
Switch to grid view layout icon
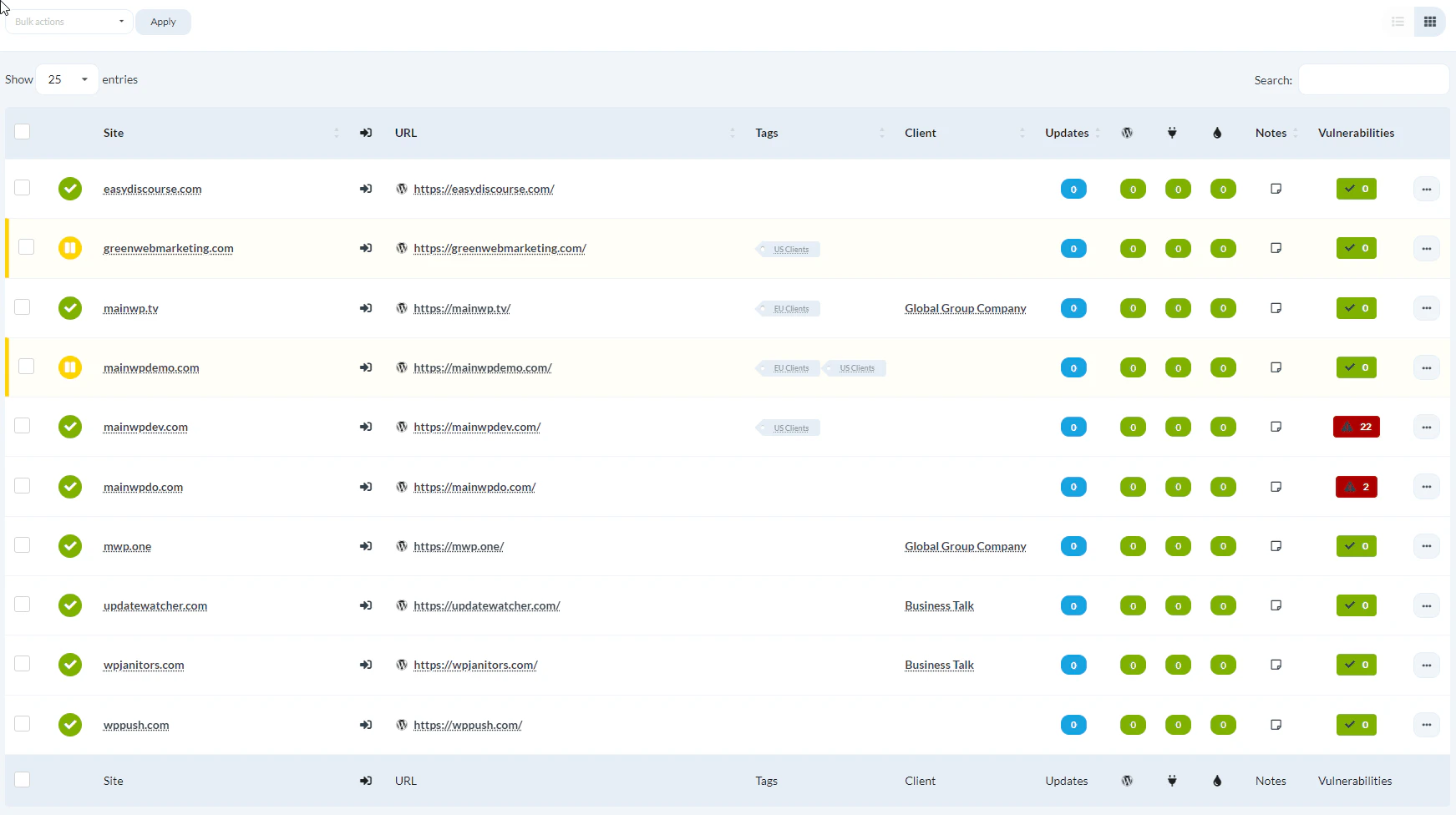1430,22
